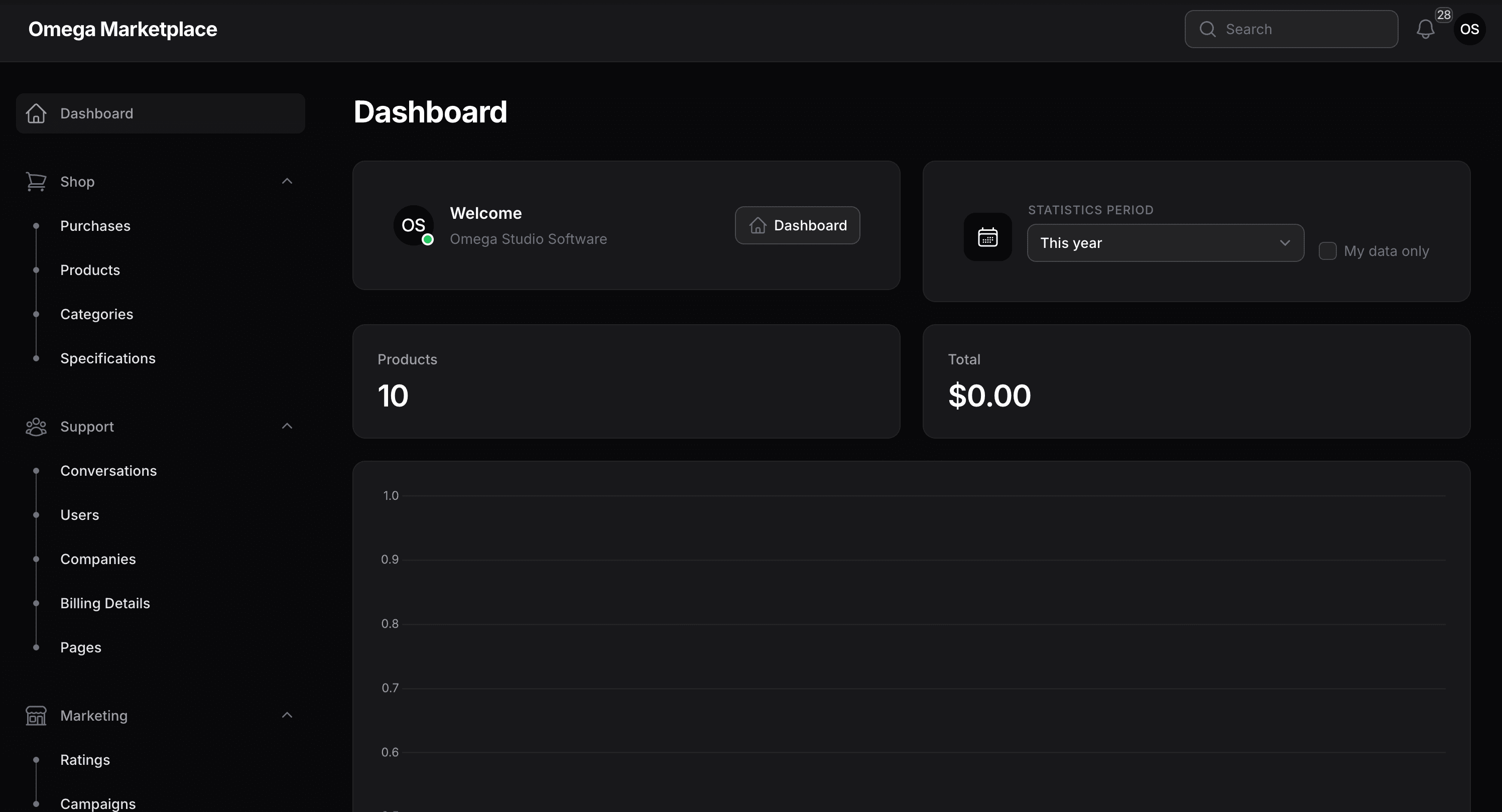Click the Dashboard button in the Welcome card

point(797,226)
